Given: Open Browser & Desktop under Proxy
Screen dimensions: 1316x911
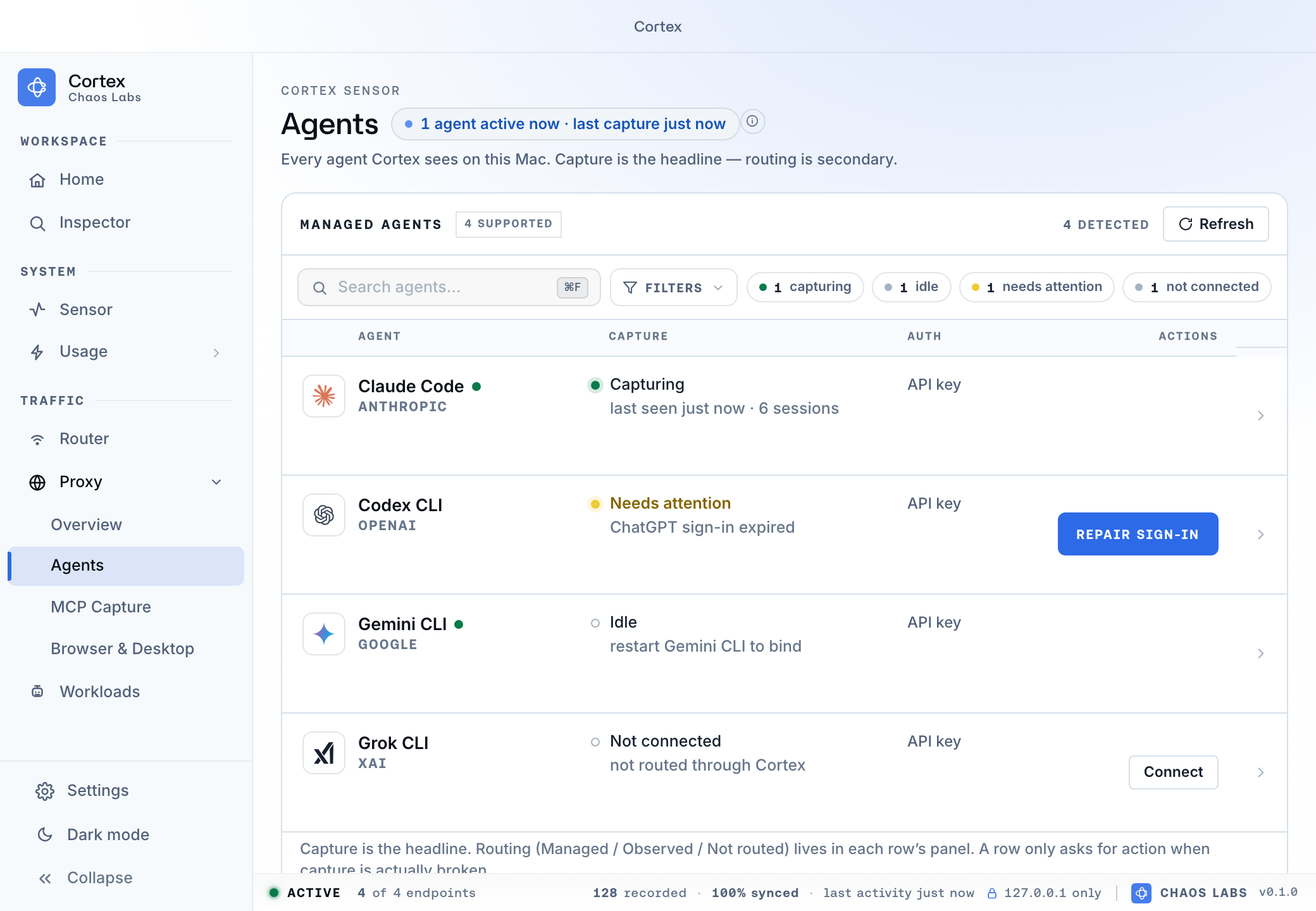Looking at the screenshot, I should pos(126,649).
